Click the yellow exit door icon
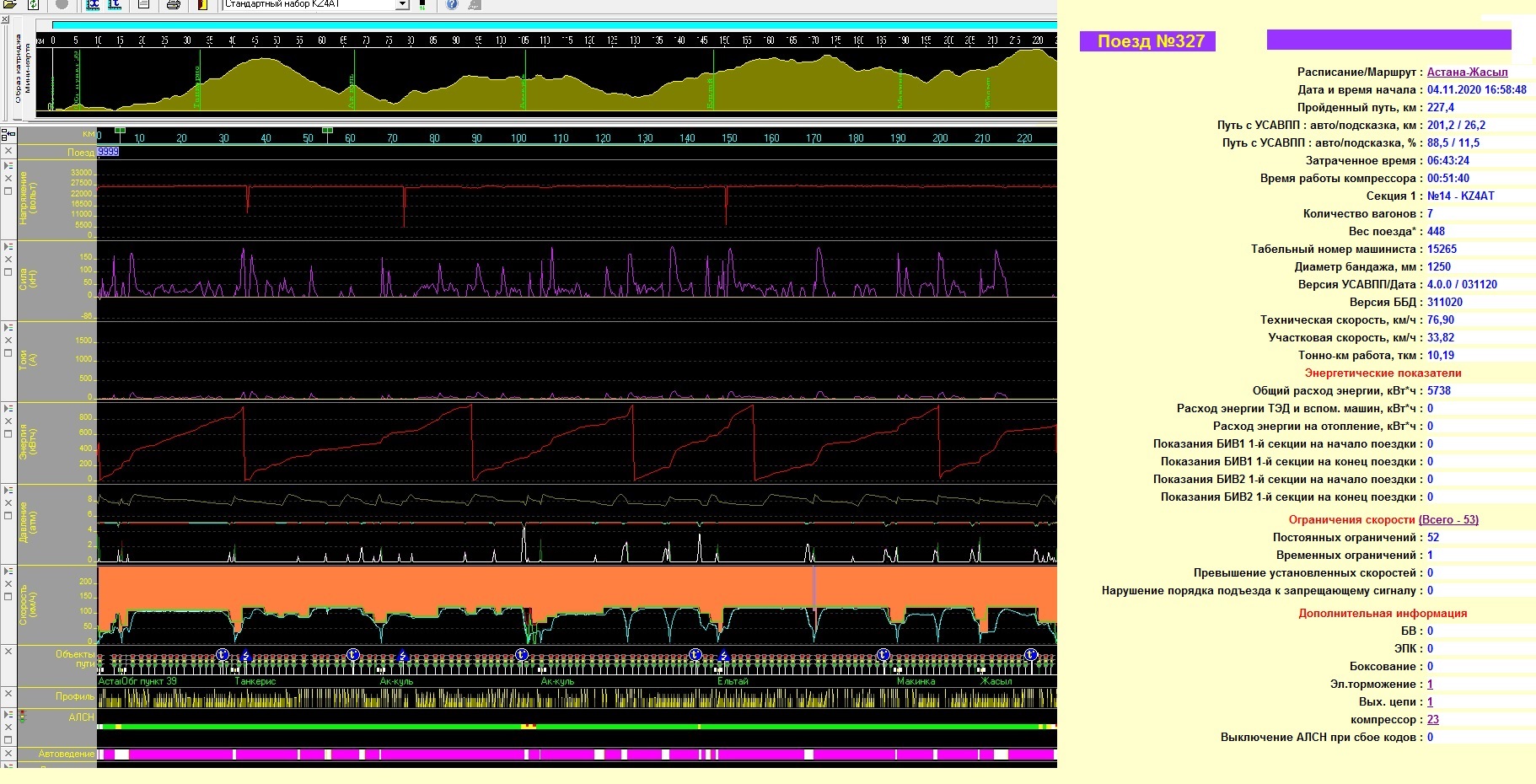 click(x=202, y=4)
